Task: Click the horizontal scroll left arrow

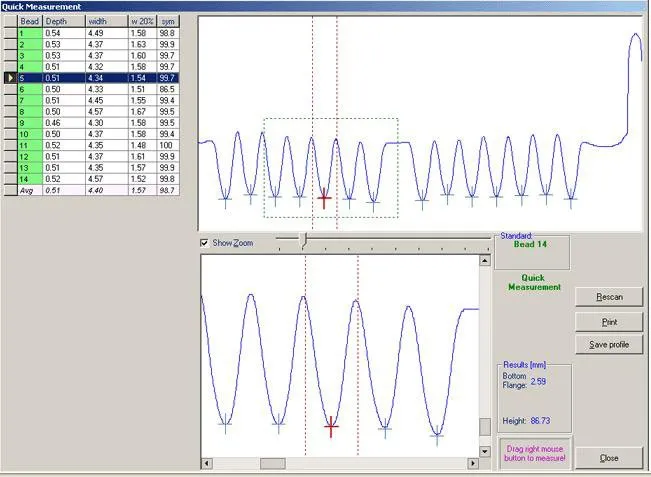Action: [x=207, y=463]
